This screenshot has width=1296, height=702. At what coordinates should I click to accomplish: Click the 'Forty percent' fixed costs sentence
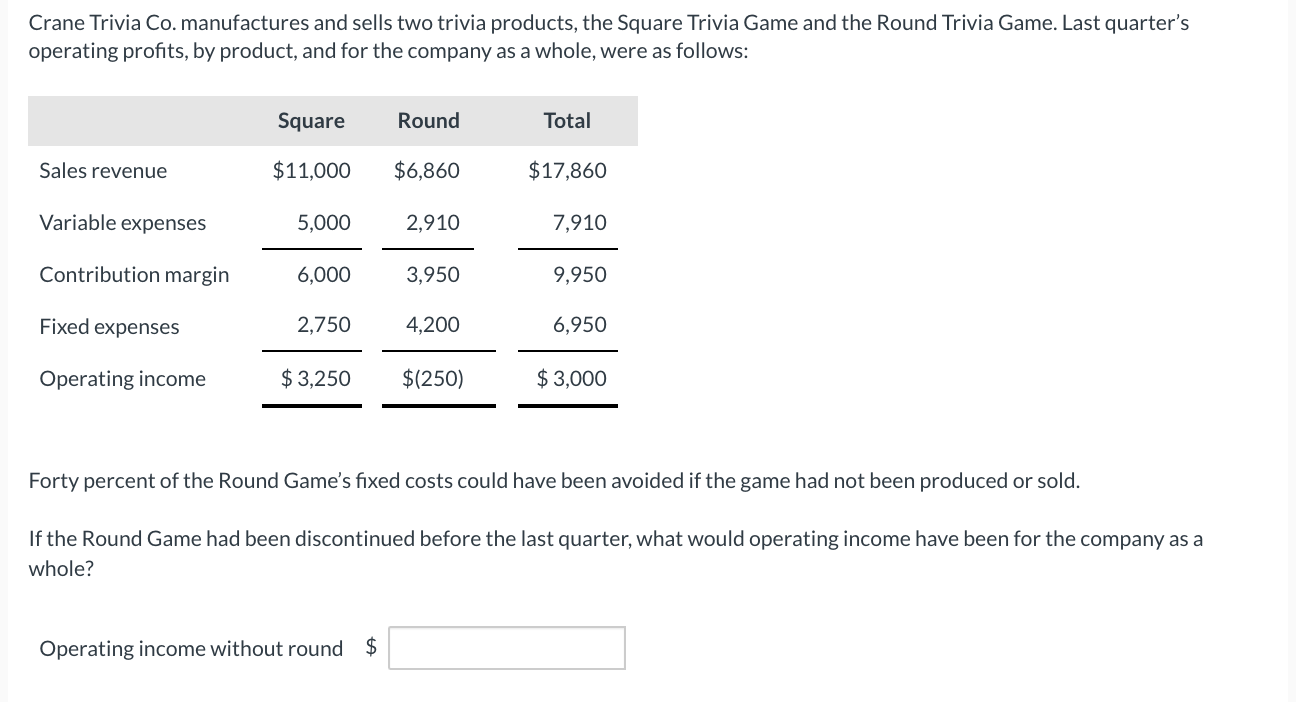tap(554, 481)
